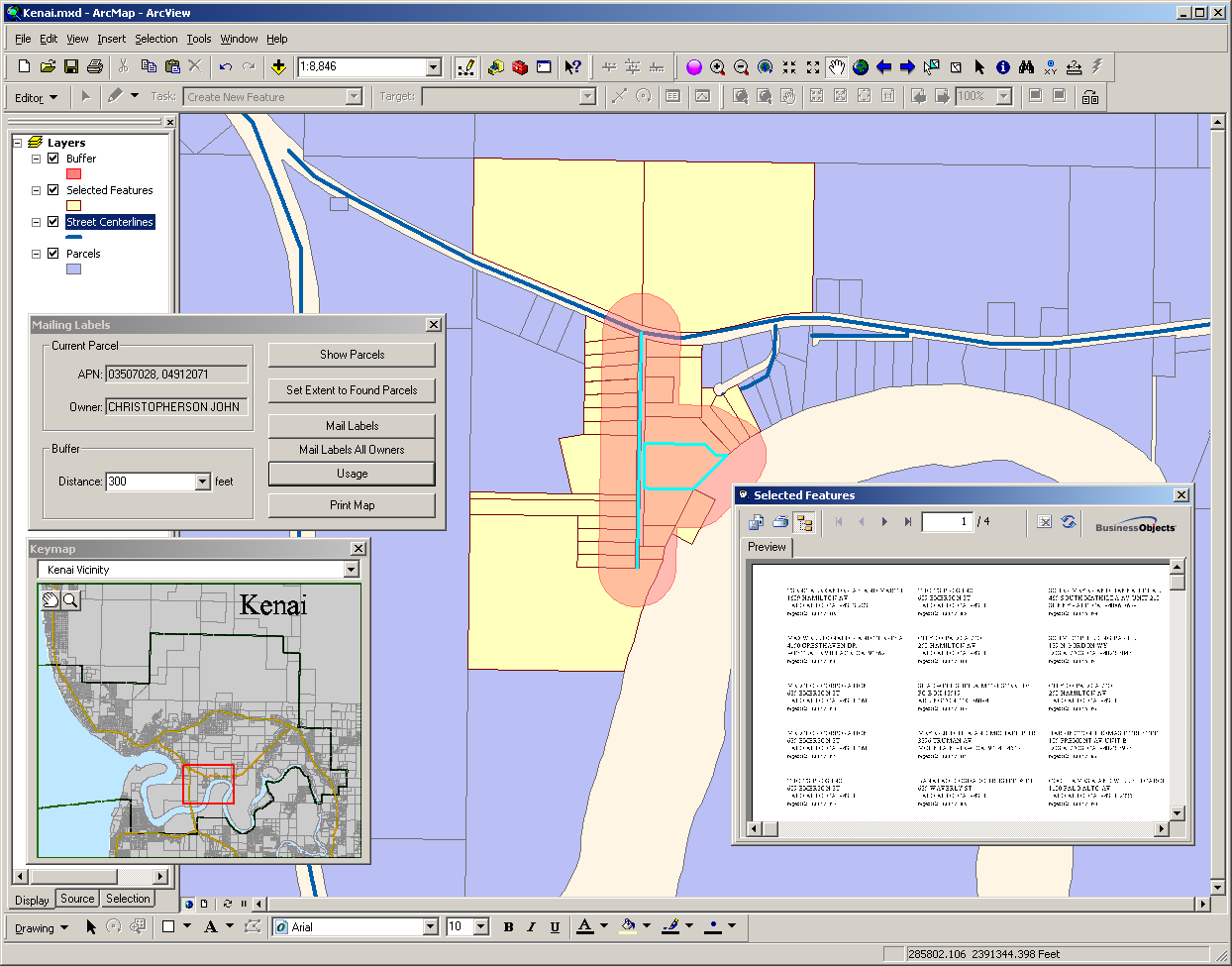
Task: Click the Copy icon in the Standard toolbar
Action: (149, 66)
